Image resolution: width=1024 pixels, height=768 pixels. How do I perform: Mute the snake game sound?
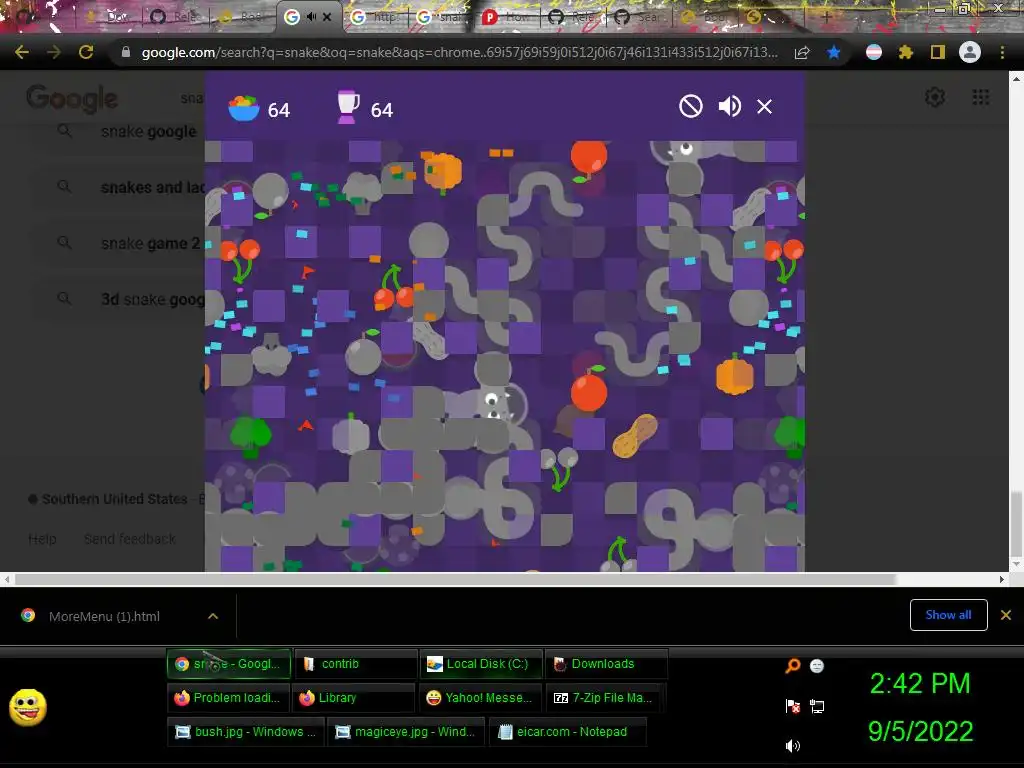pos(729,106)
